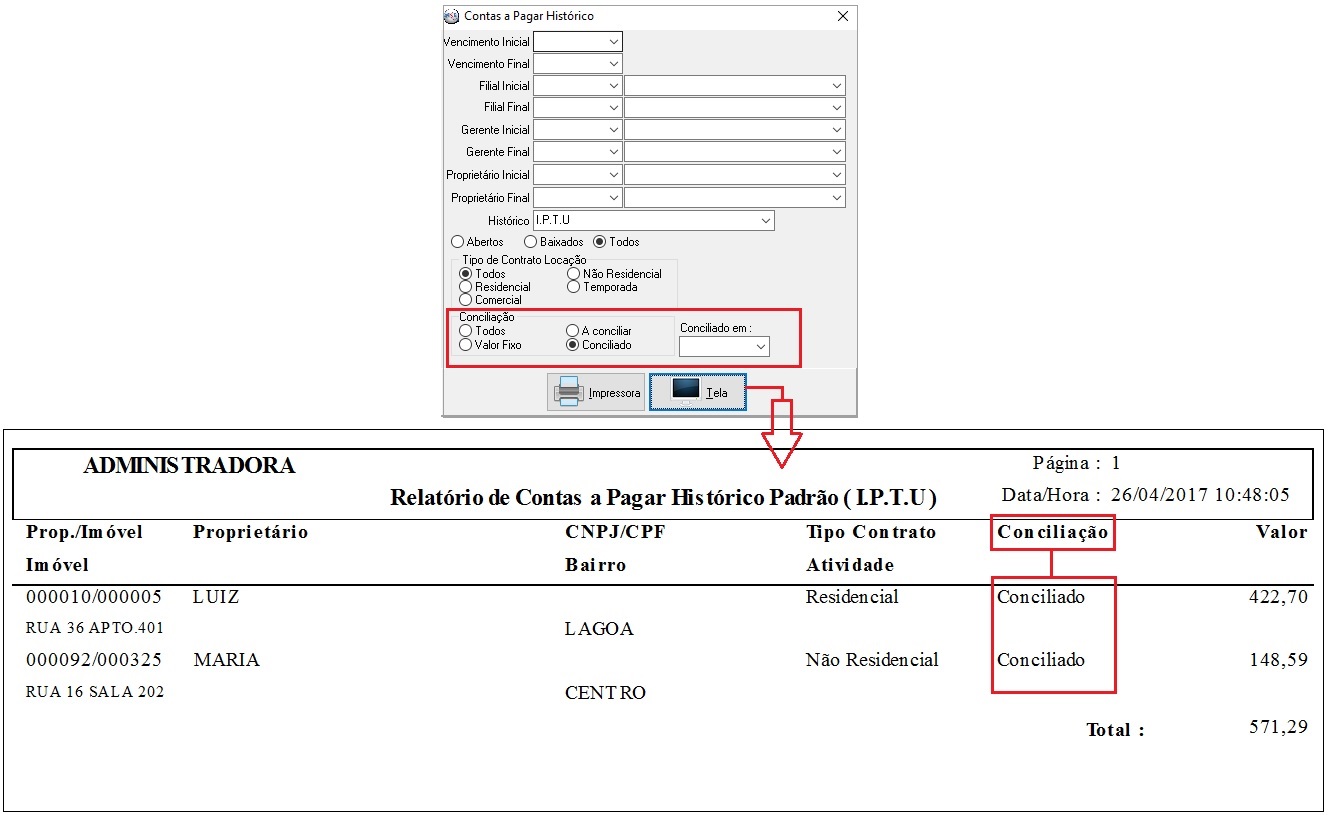Expand the Histórico I.P.T.U dropdown

765,220
